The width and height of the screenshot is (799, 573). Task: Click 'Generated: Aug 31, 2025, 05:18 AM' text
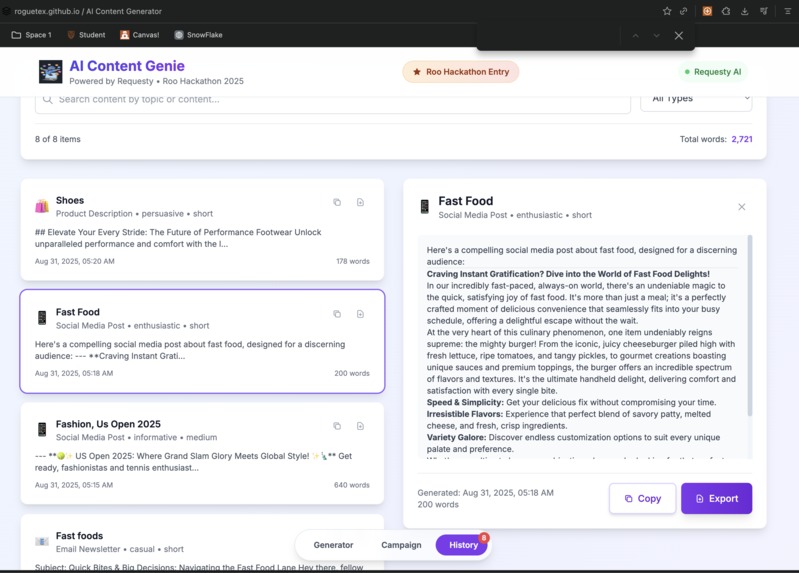(x=486, y=493)
